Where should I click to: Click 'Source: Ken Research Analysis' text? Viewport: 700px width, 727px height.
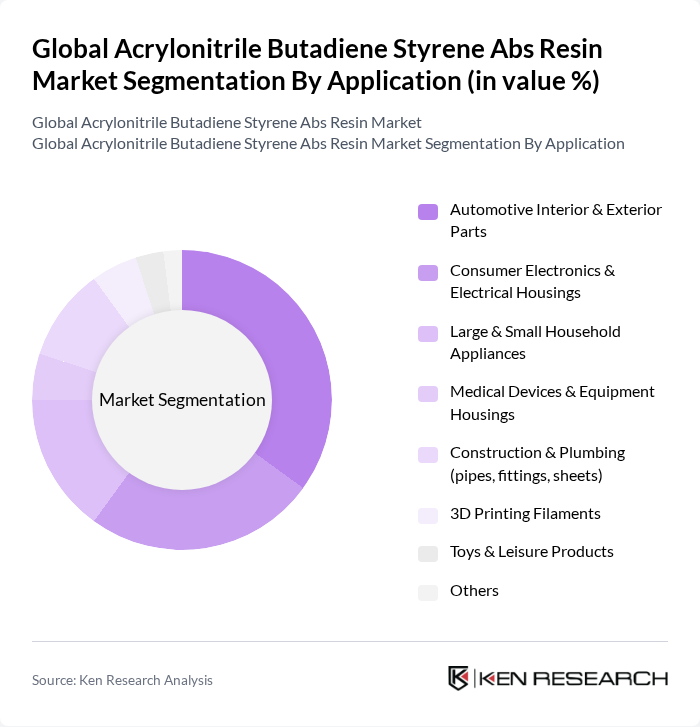pyautogui.click(x=122, y=680)
